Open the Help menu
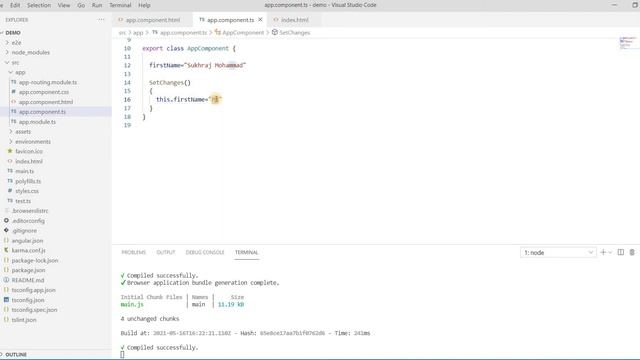 (144, 5)
